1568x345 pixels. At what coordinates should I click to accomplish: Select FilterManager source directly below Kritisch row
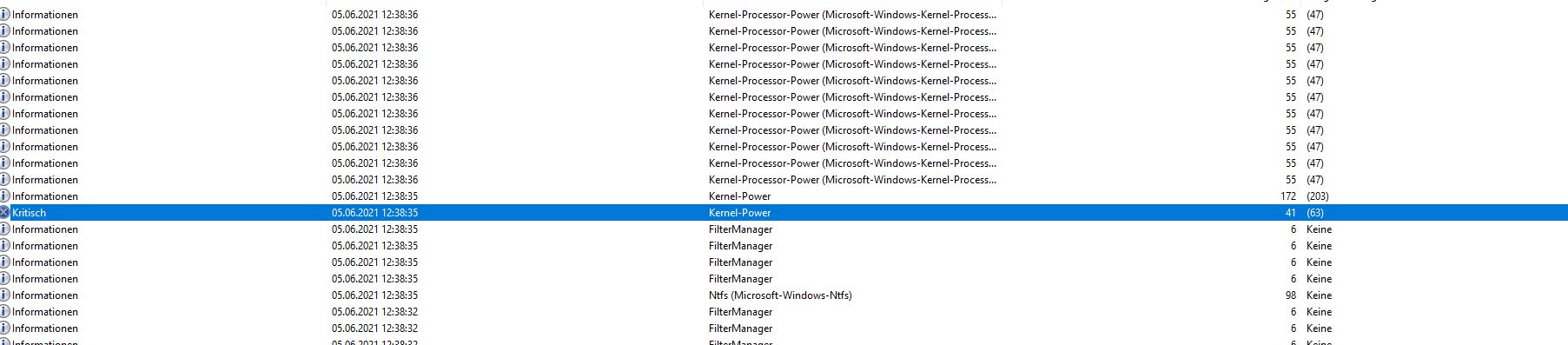pyautogui.click(x=740, y=229)
